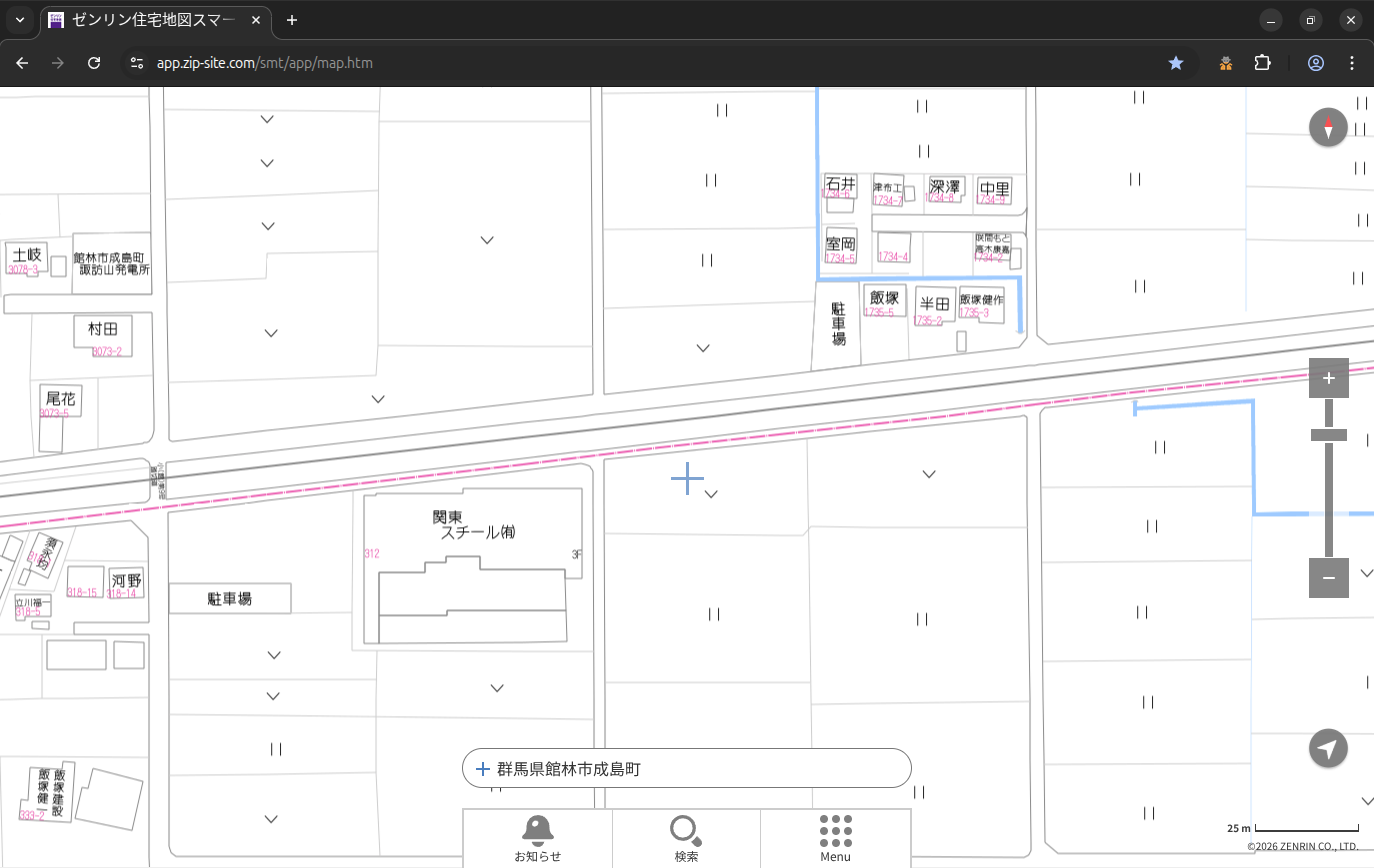Click the plus icon beside 群馬県館林市成島町
Screen dimensions: 1374x868
[x=483, y=769]
